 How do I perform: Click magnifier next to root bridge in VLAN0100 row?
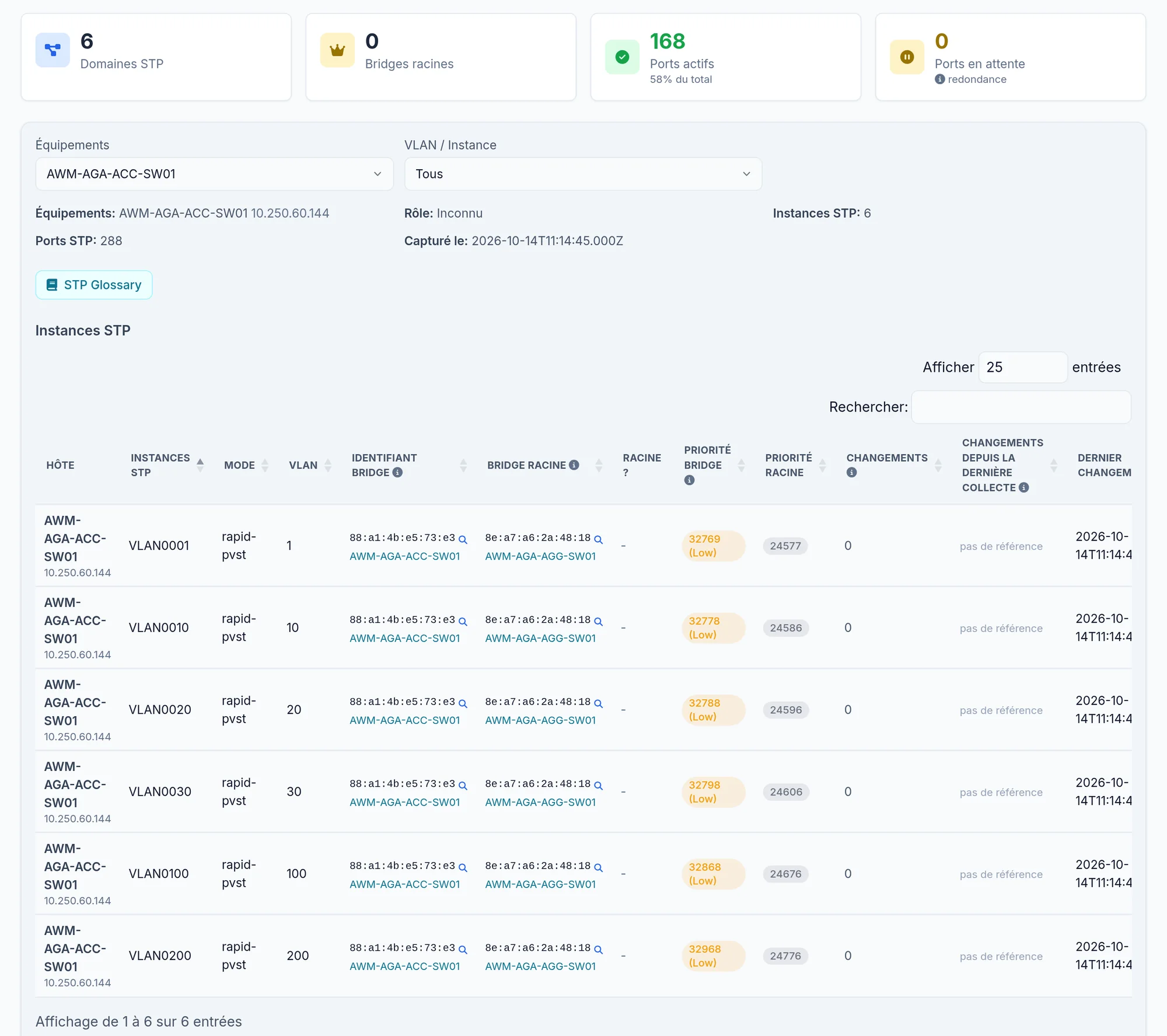(x=598, y=867)
